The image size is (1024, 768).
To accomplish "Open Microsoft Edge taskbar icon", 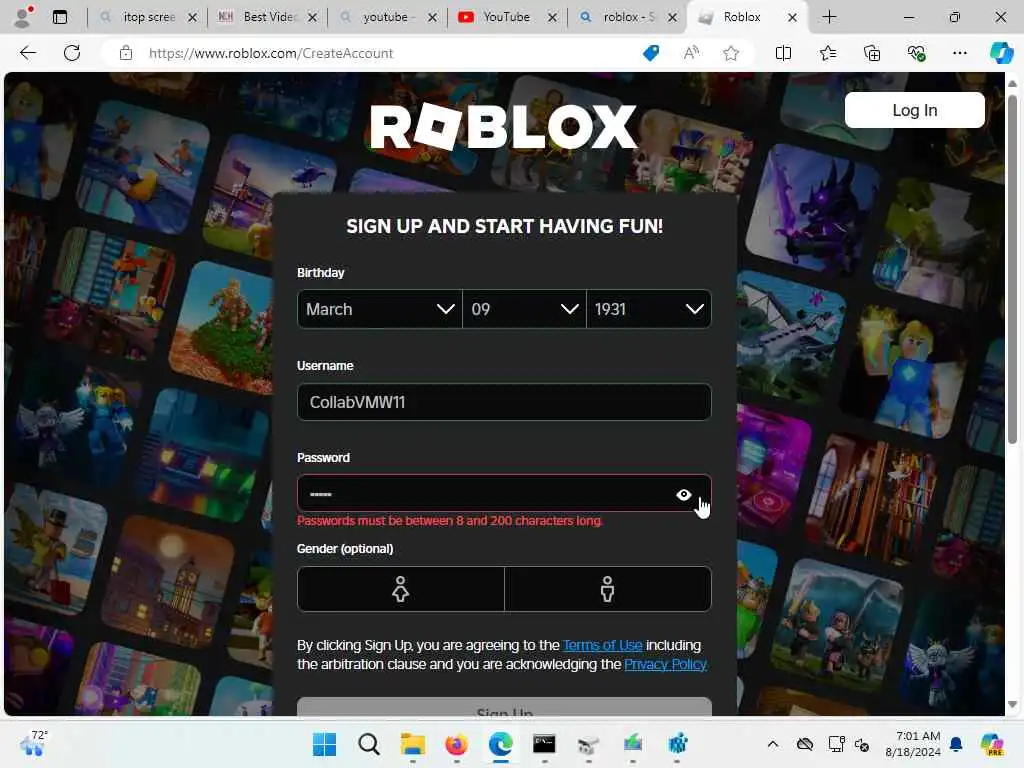I will pos(501,744).
